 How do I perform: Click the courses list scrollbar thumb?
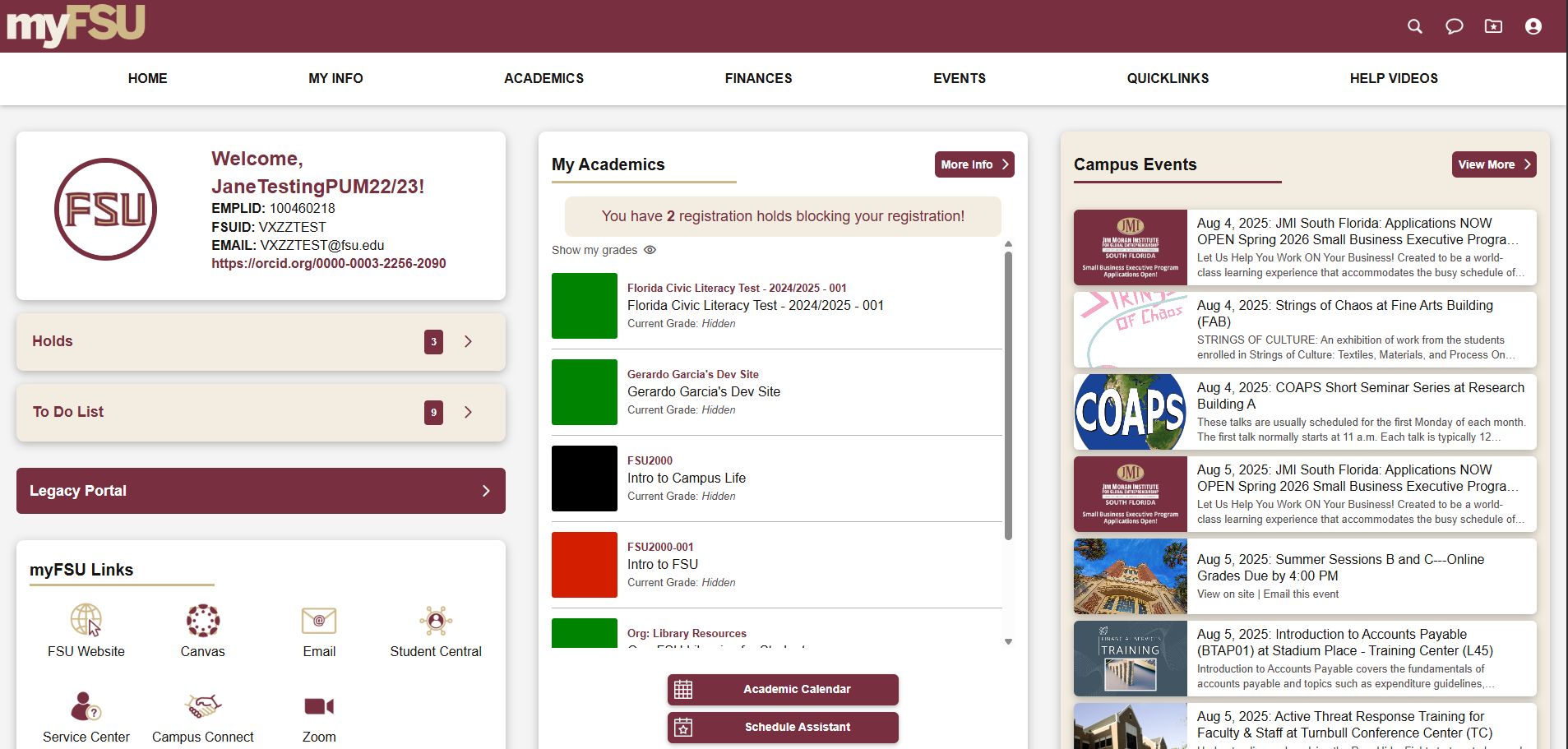click(x=1008, y=395)
